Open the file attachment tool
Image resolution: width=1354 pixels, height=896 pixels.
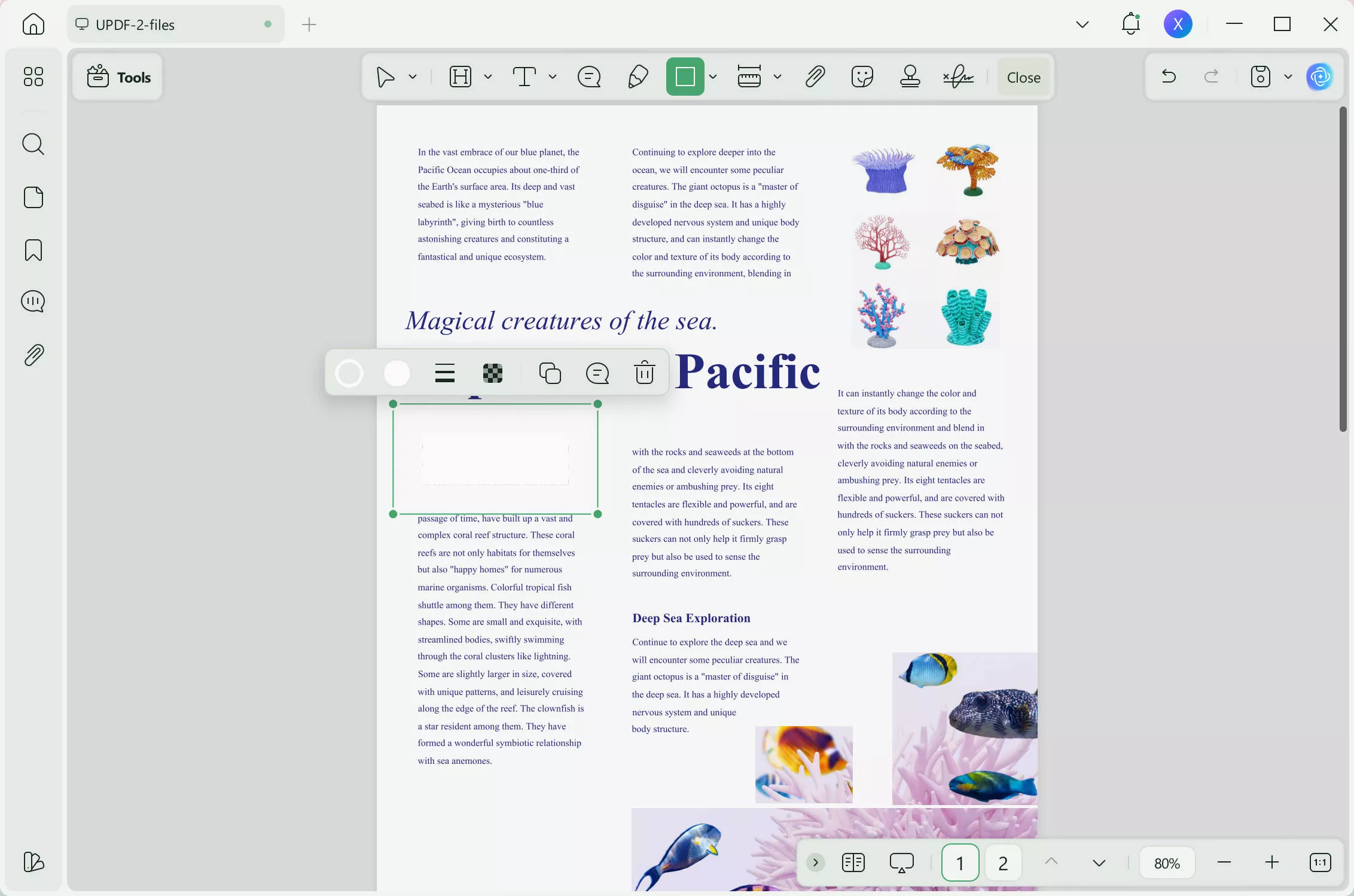pyautogui.click(x=815, y=77)
